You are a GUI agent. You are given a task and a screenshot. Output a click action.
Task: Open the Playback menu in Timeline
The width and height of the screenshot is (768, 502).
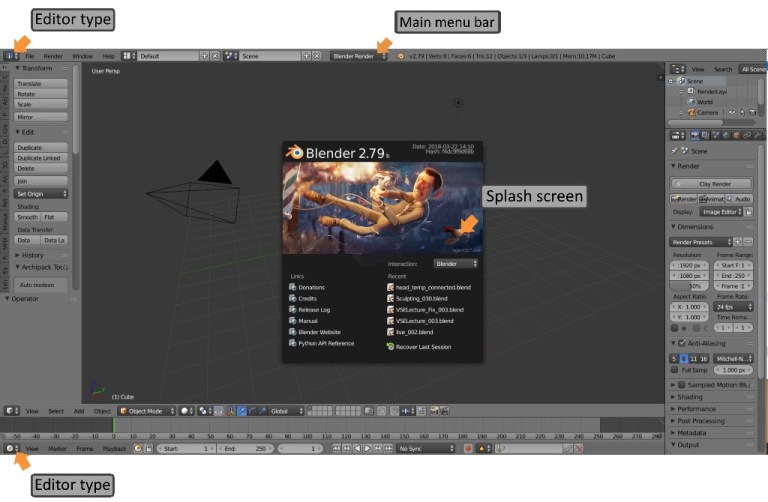point(115,448)
